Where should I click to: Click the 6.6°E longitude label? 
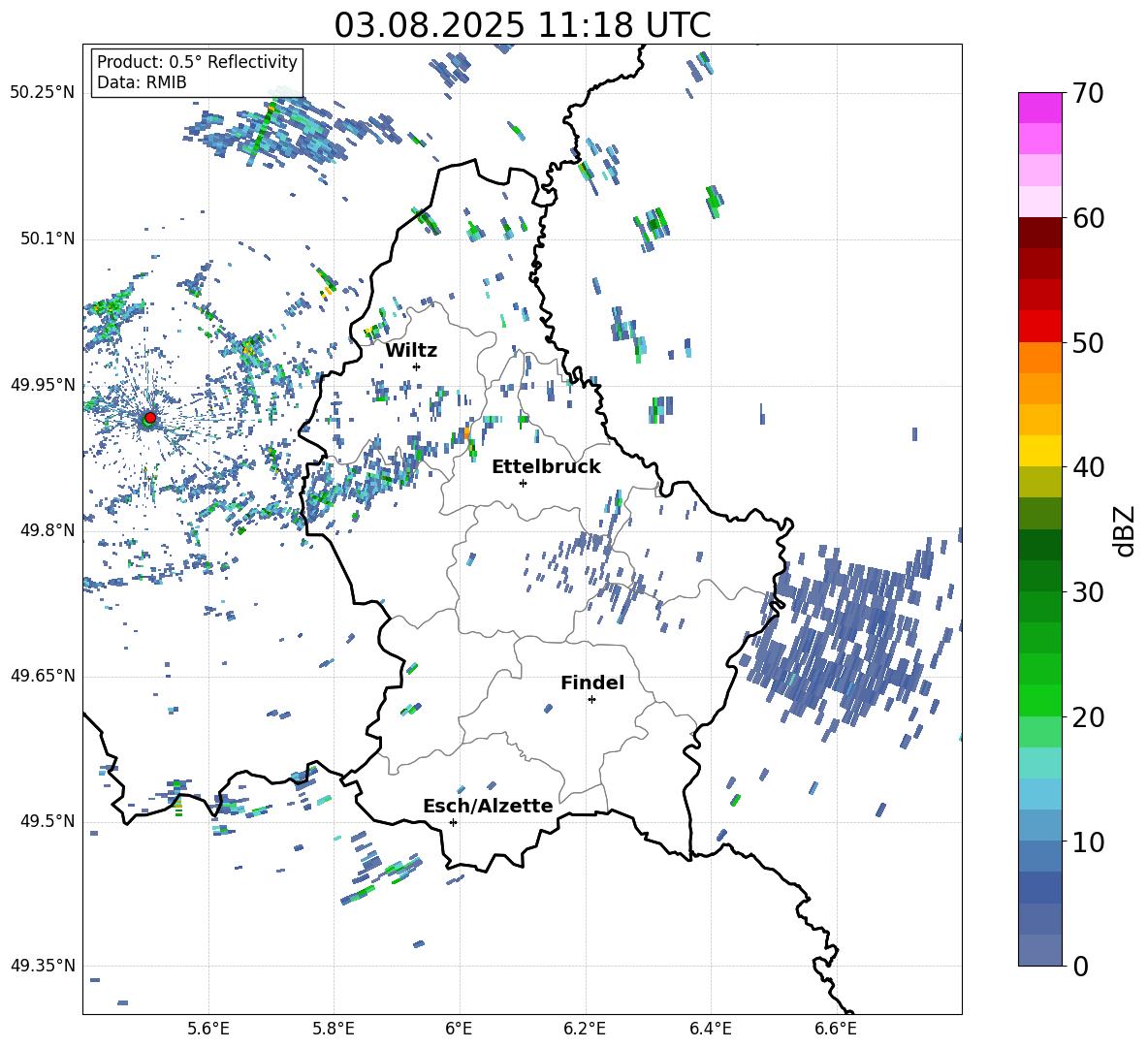(x=836, y=1029)
